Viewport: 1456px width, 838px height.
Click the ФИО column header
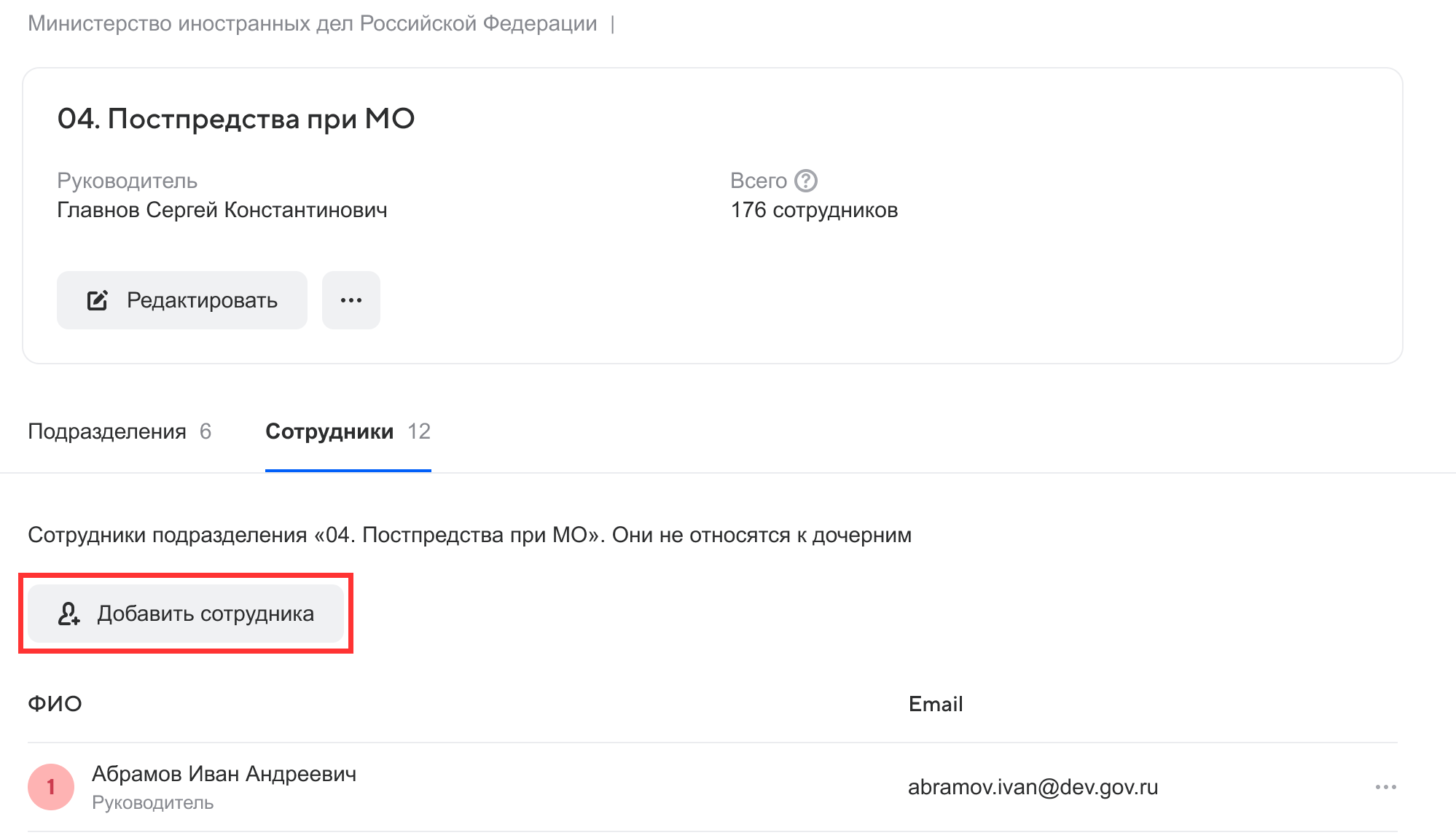coord(55,704)
